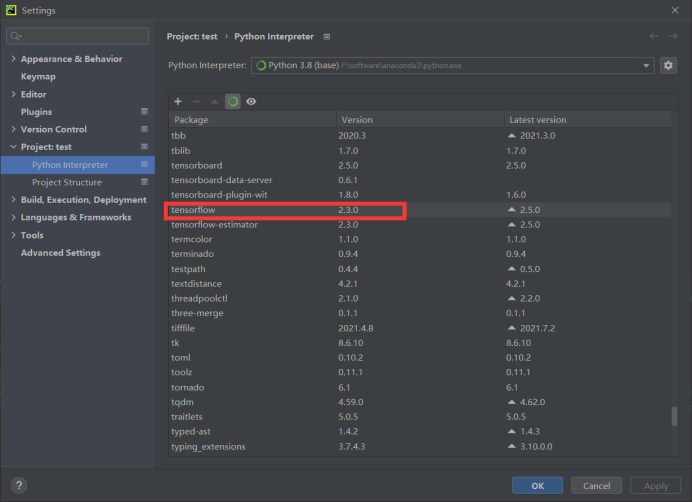The image size is (692, 502).
Task: Sort by Version column header
Action: coord(420,120)
